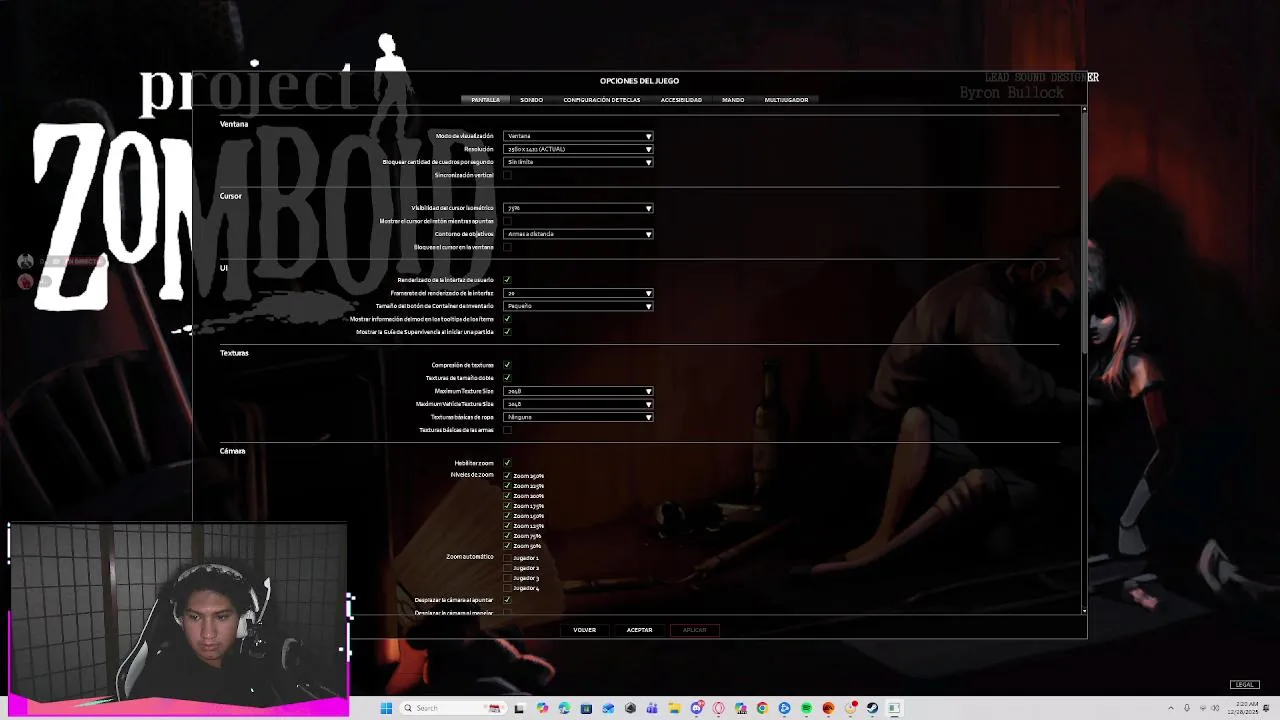Viewport: 1280px width, 720px height.
Task: Open the CONFIGURACIÓN DE TECLAS tab
Action: (x=601, y=100)
